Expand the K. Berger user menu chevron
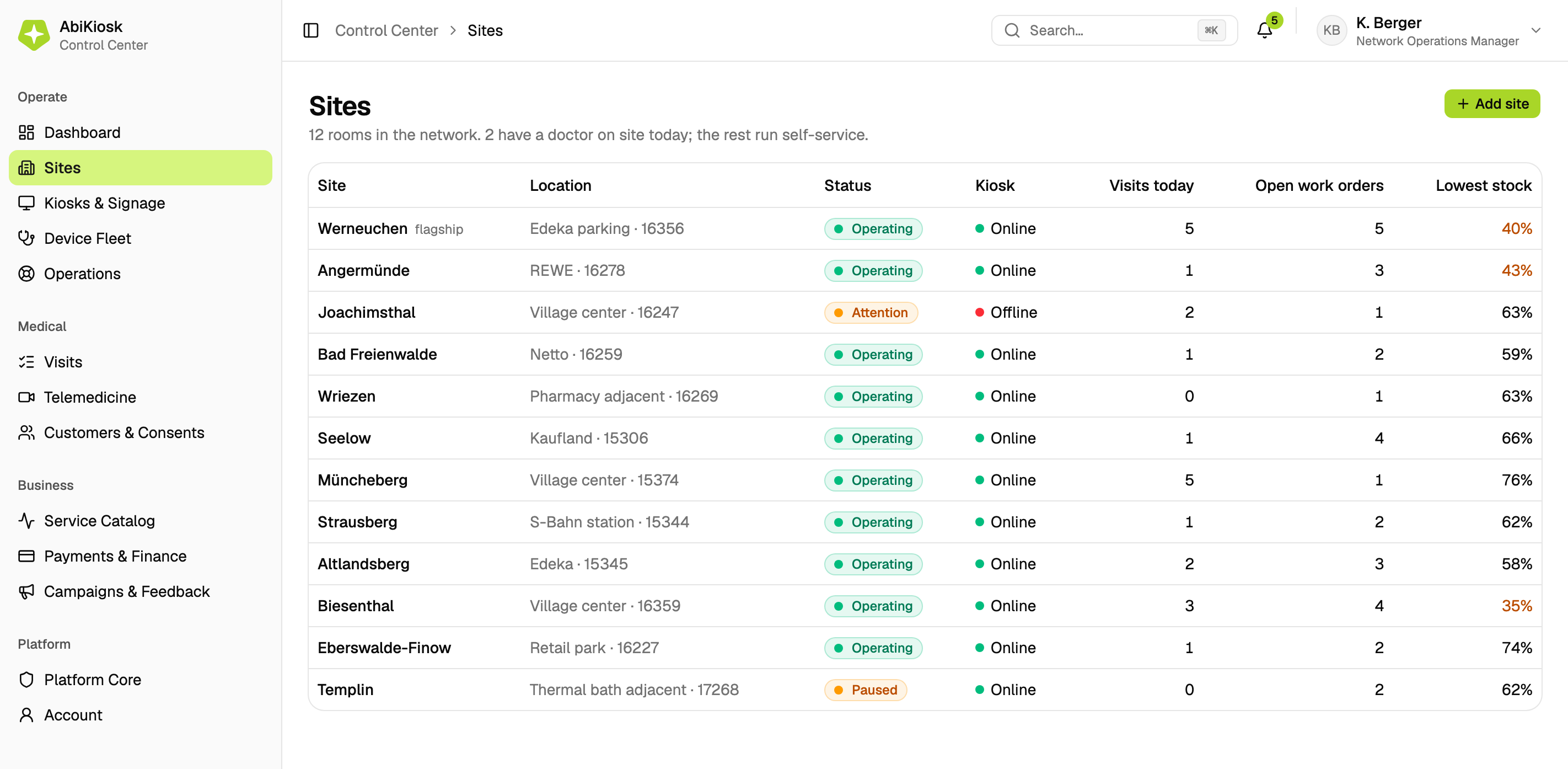1568x769 pixels. point(1535,30)
